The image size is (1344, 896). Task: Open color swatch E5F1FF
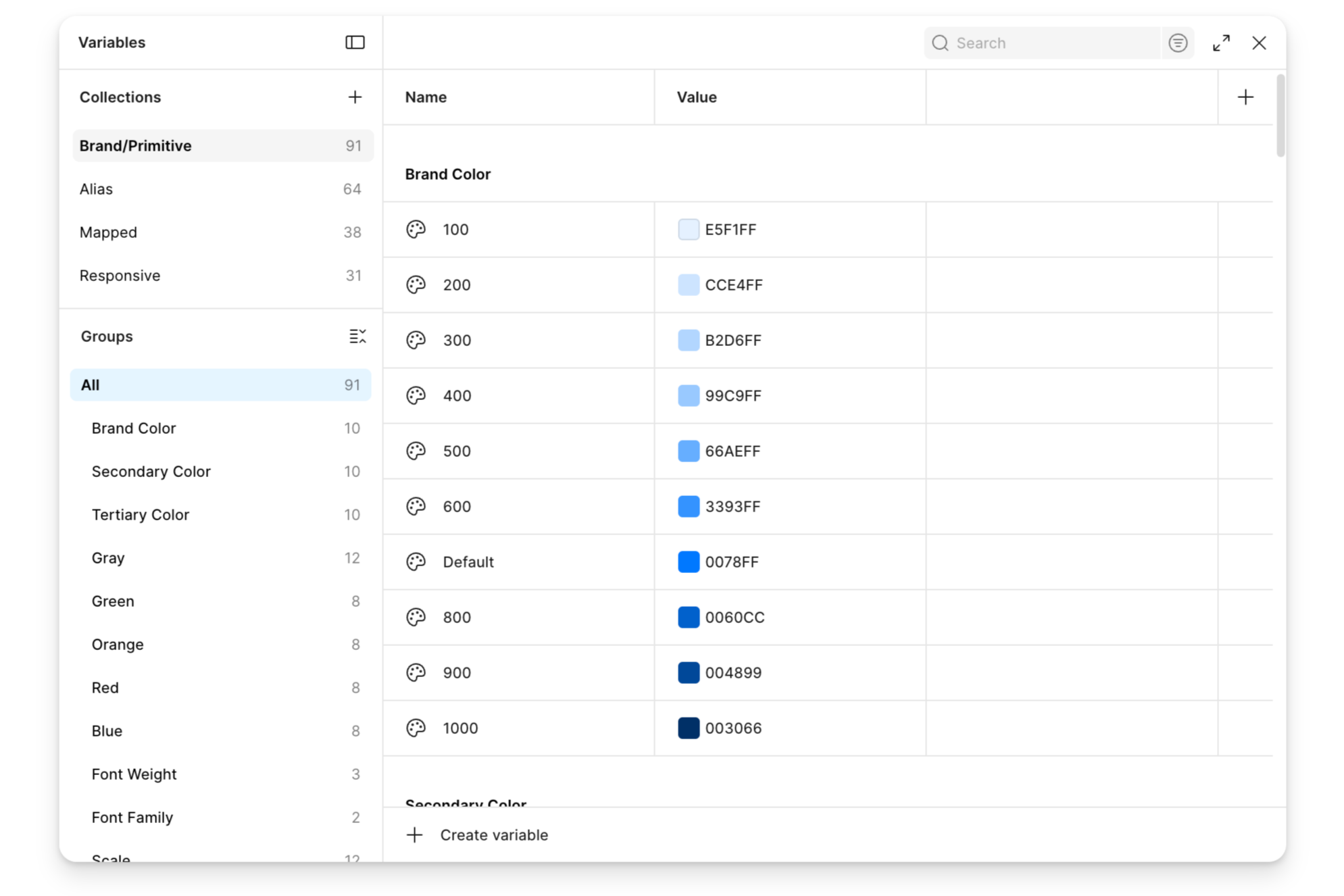click(688, 229)
